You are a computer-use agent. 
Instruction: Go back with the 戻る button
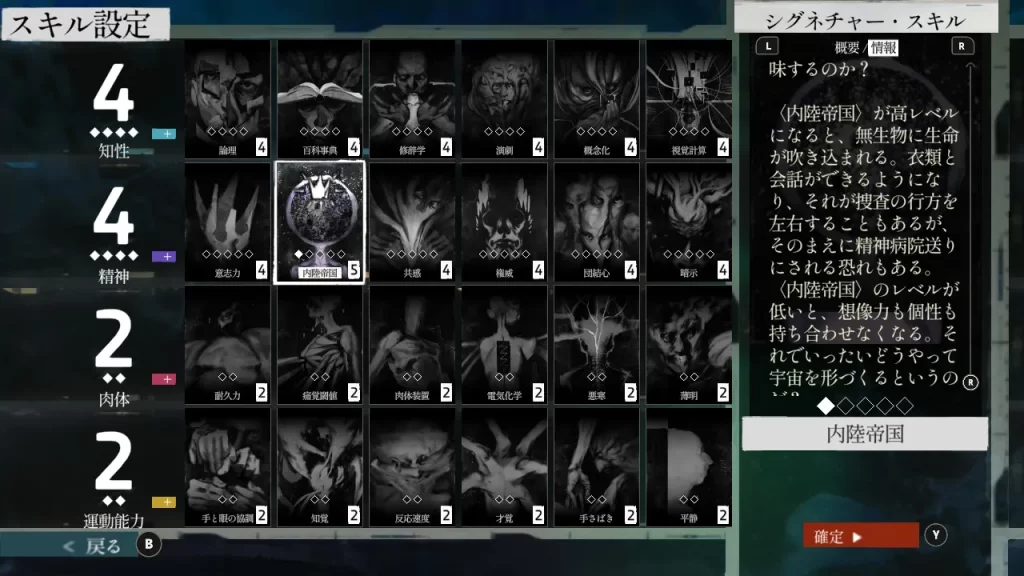93,546
